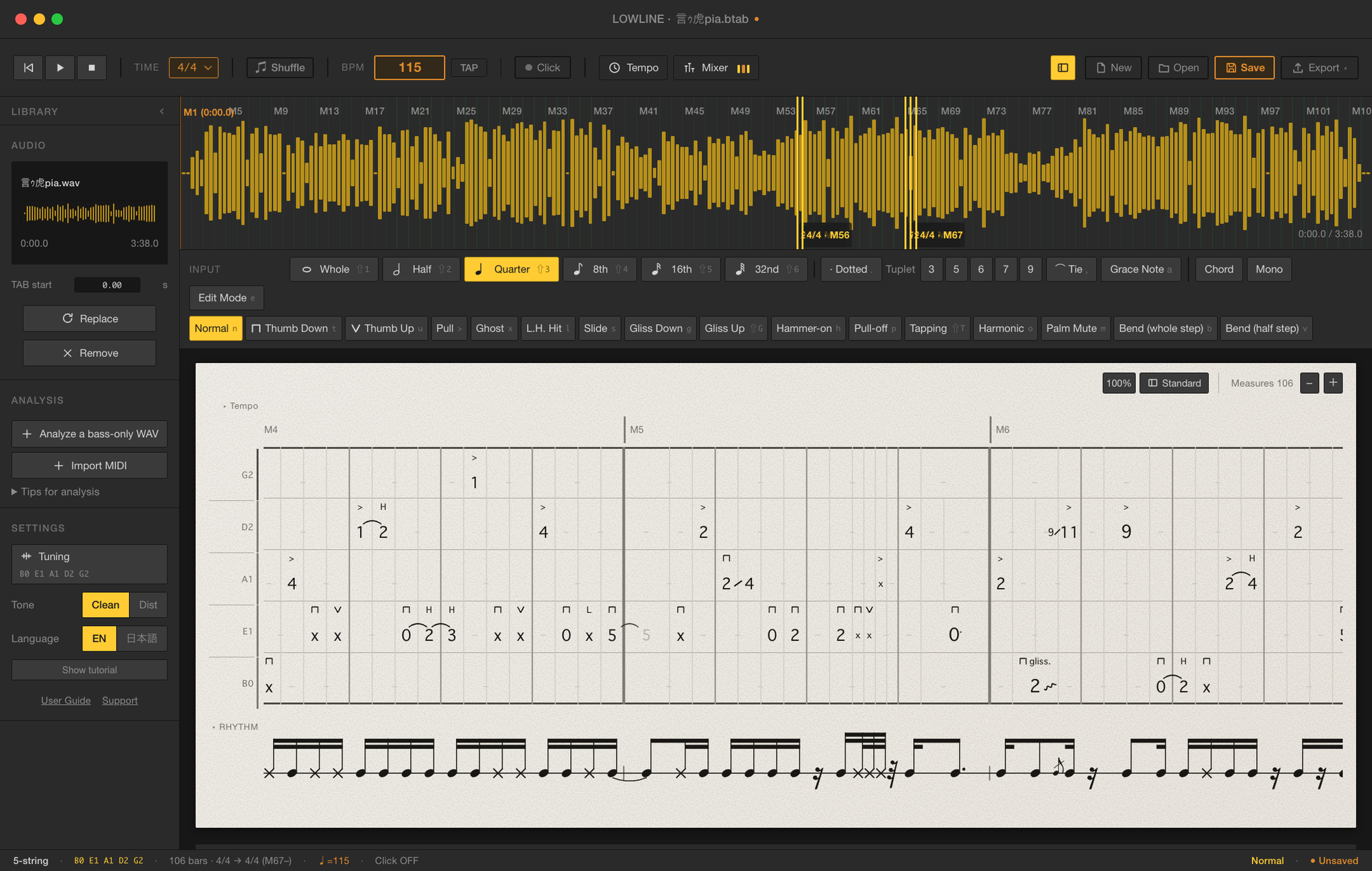Viewport: 1372px width, 871px height.
Task: Open the User Guide link
Action: [66, 700]
